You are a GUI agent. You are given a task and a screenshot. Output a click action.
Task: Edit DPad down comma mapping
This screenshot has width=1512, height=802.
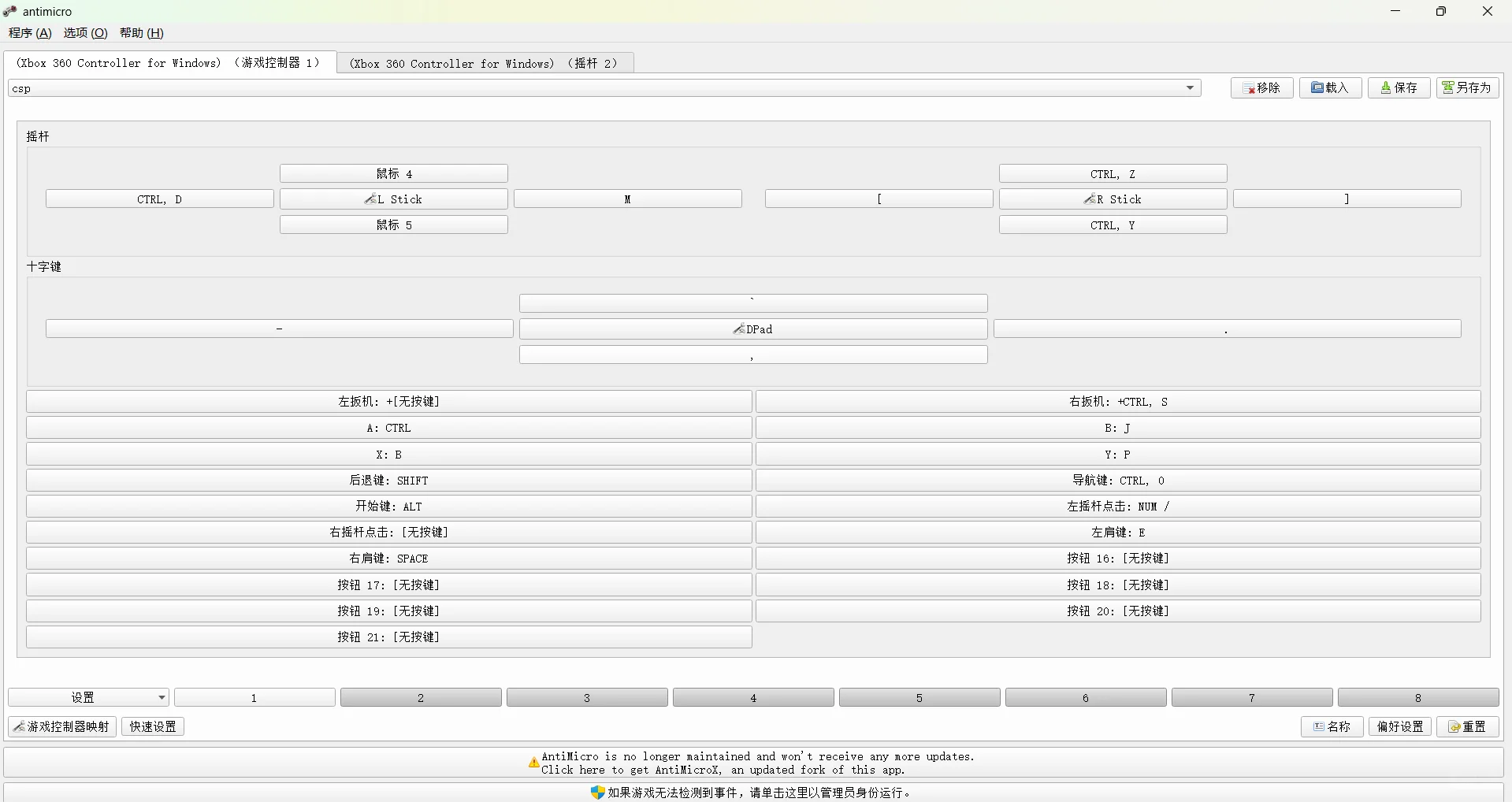coord(753,355)
